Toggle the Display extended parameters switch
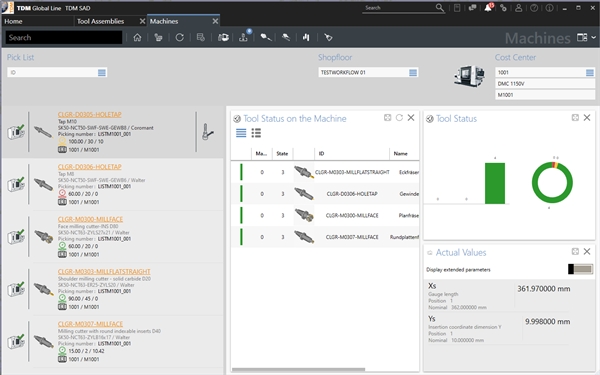 tap(580, 269)
